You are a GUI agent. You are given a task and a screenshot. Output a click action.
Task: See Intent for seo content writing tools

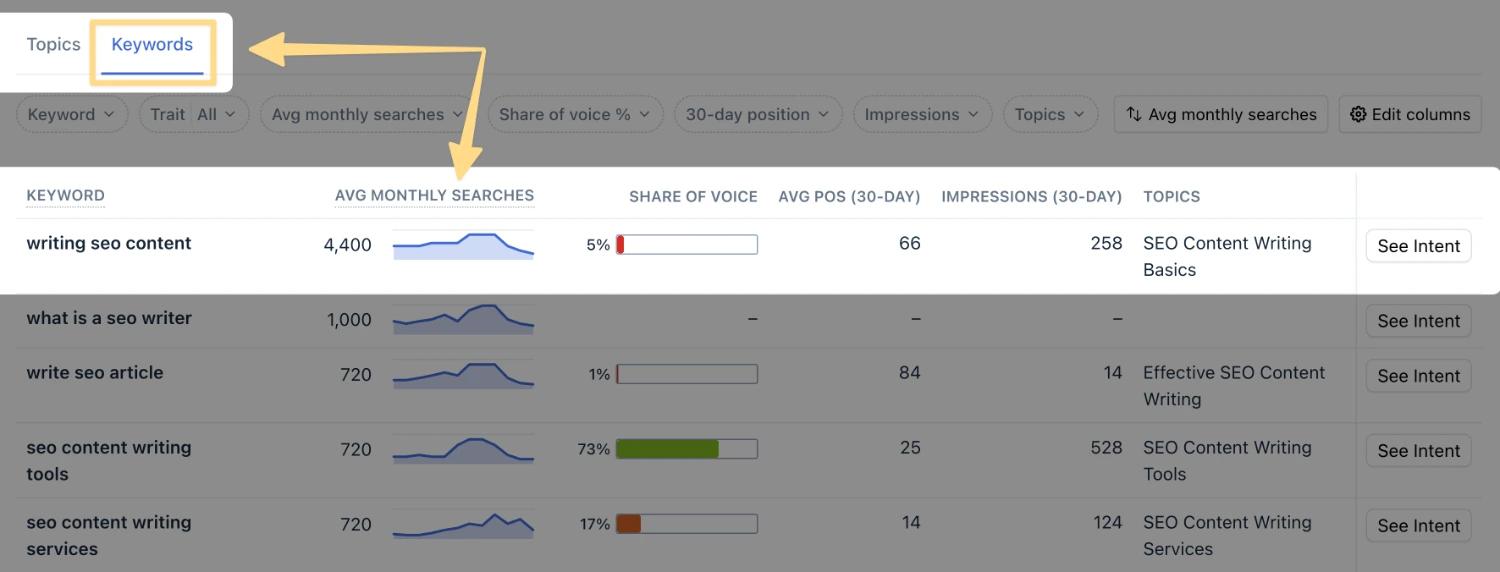[1418, 451]
